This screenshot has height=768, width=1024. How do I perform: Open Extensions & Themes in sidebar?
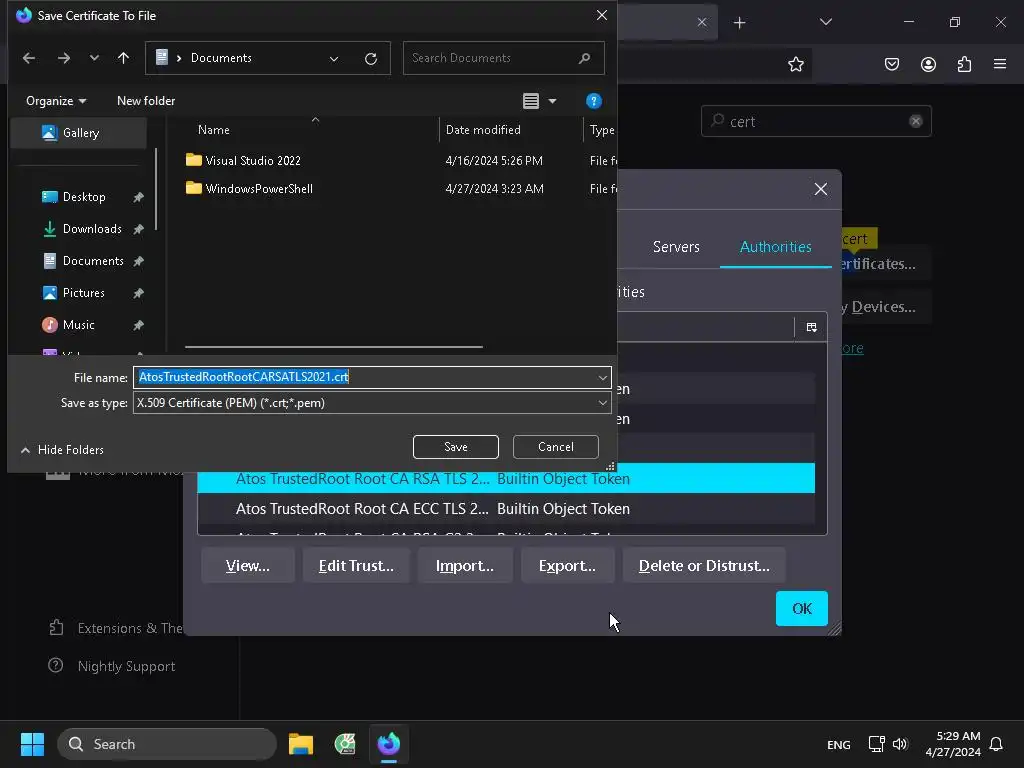click(116, 628)
